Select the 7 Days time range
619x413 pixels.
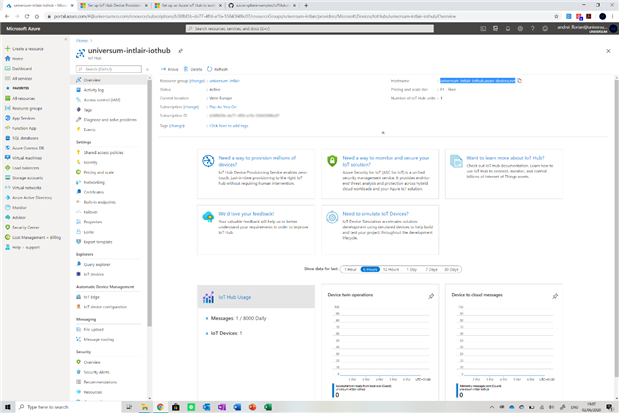pos(431,269)
